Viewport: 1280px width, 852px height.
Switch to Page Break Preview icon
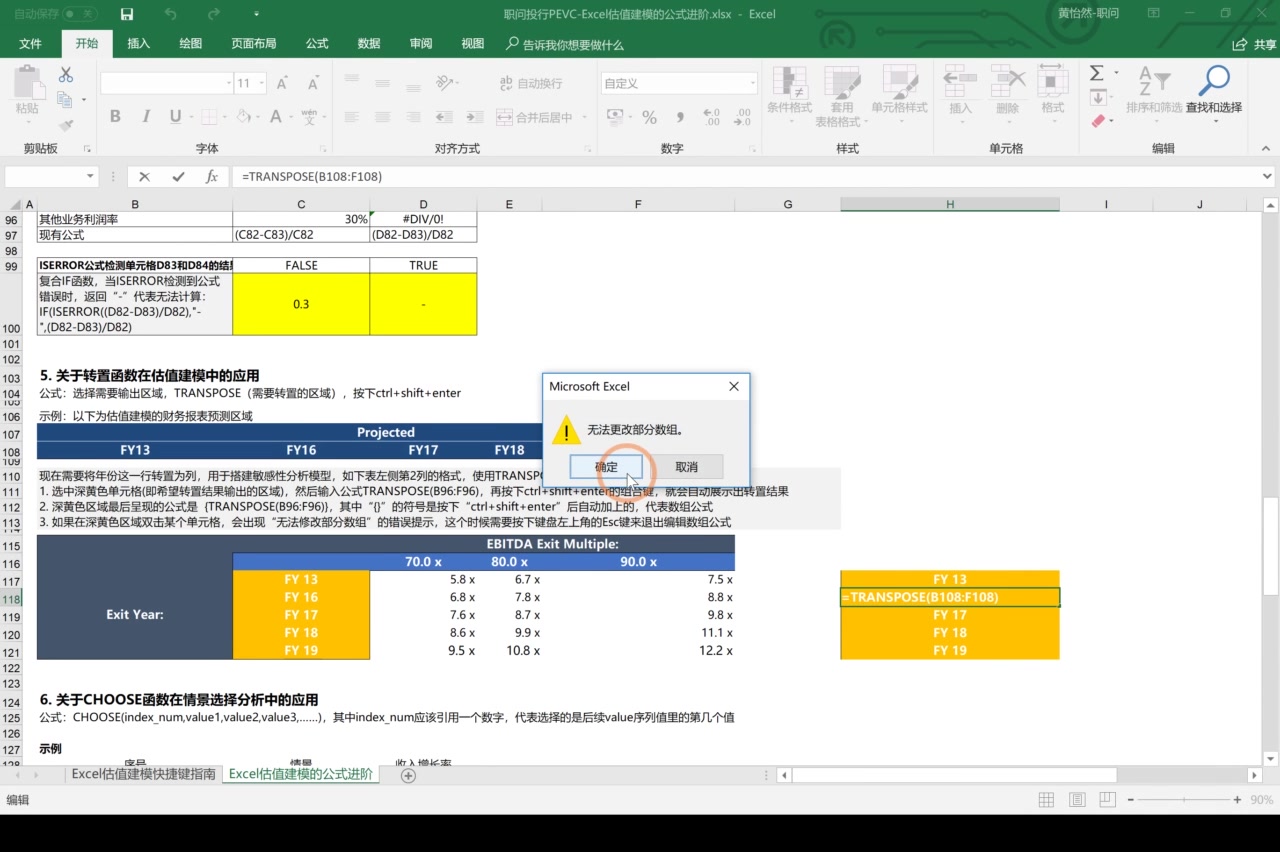point(1106,800)
